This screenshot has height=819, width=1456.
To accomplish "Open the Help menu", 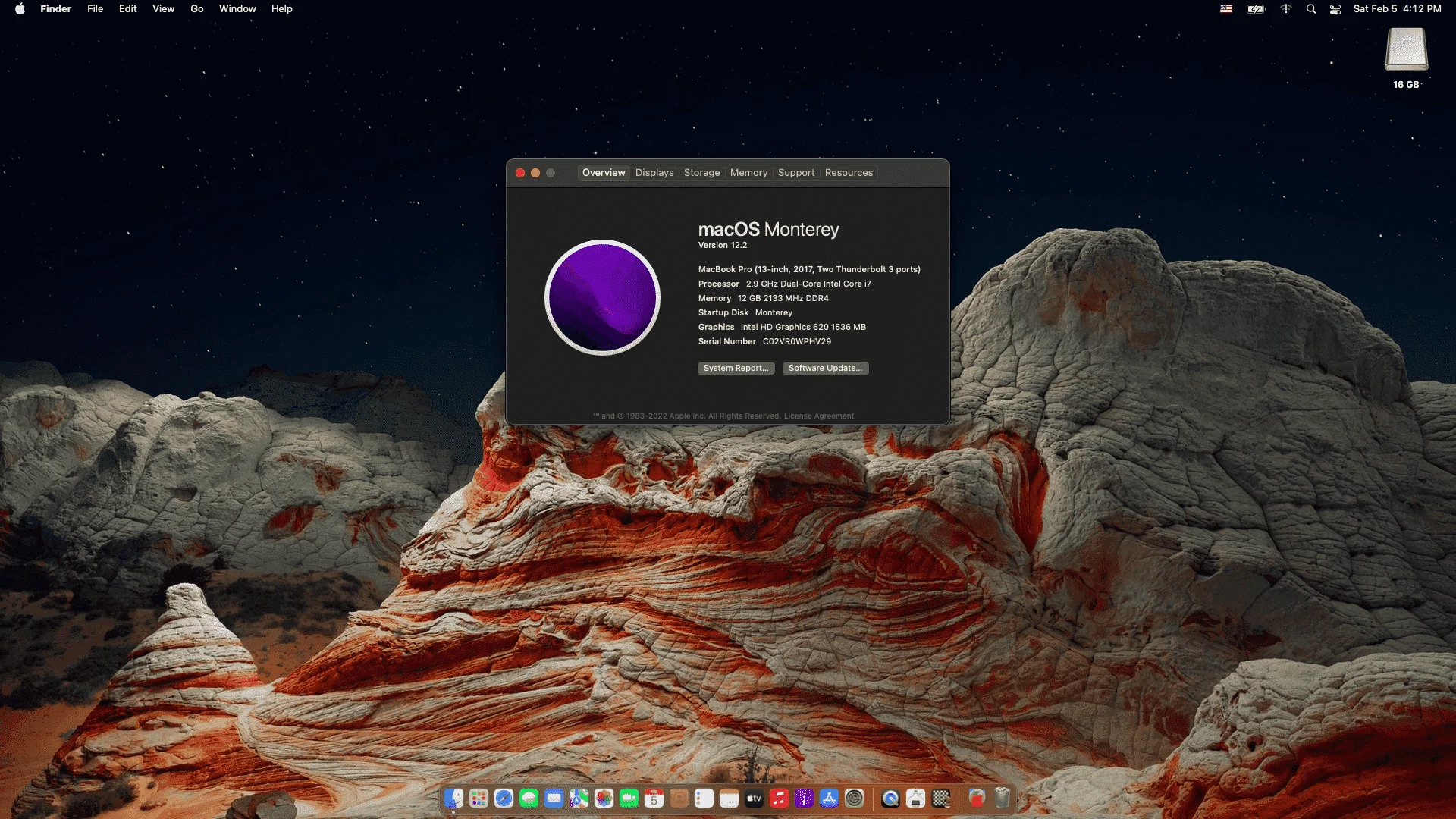I will (281, 9).
